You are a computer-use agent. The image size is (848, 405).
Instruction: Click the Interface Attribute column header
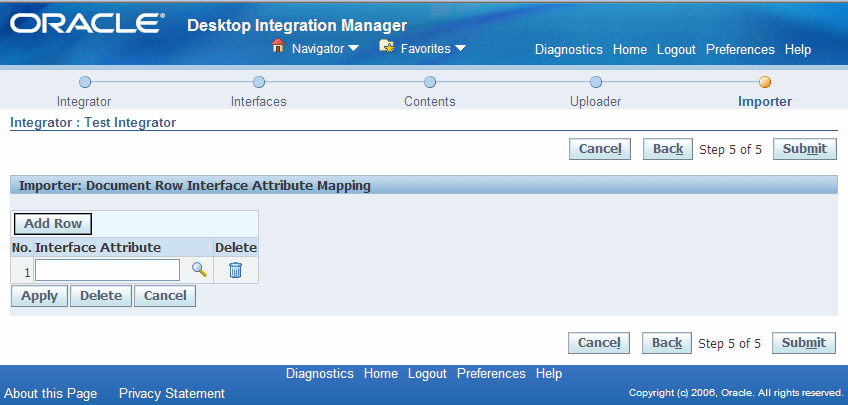tap(98, 248)
